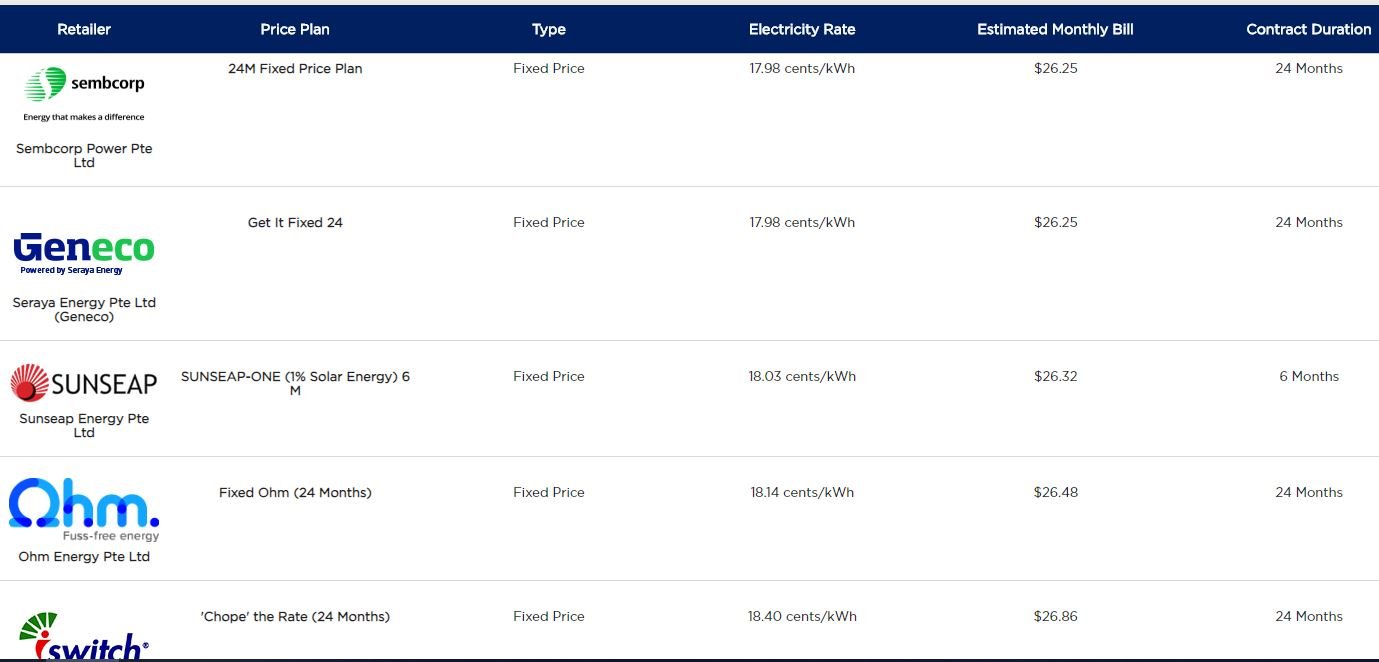This screenshot has height=662, width=1379.
Task: Open the Geneco logo image
Action: [84, 252]
